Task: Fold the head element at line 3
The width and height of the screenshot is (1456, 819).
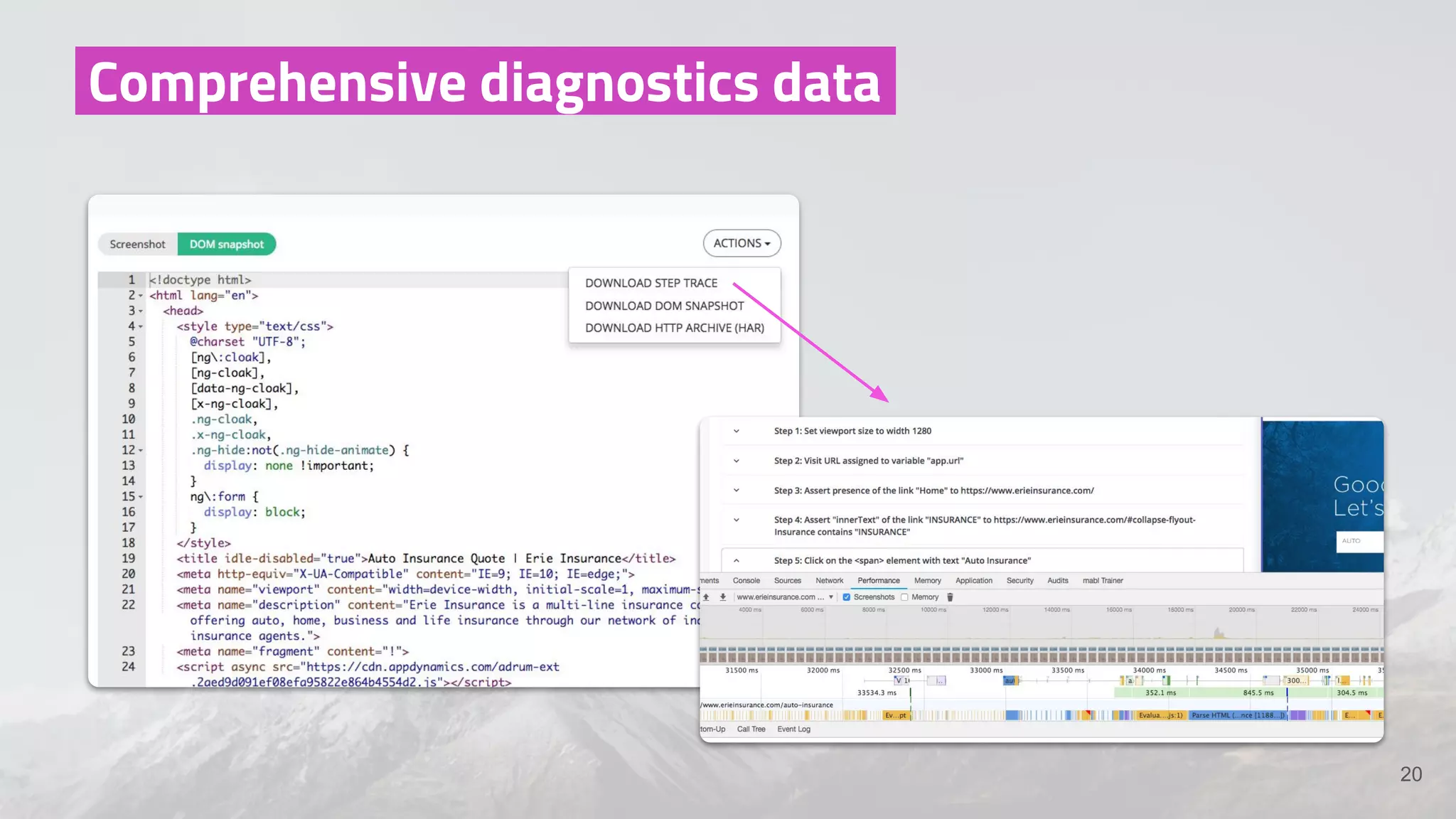Action: coord(141,311)
